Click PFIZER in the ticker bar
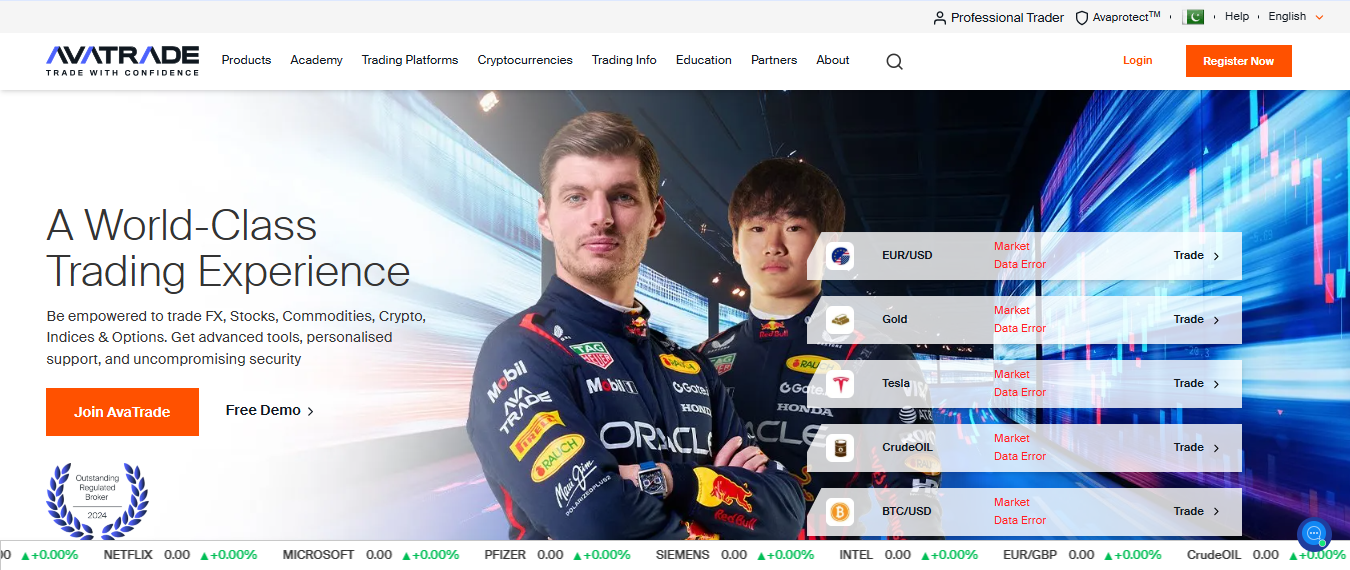1350x570 pixels. coord(505,555)
